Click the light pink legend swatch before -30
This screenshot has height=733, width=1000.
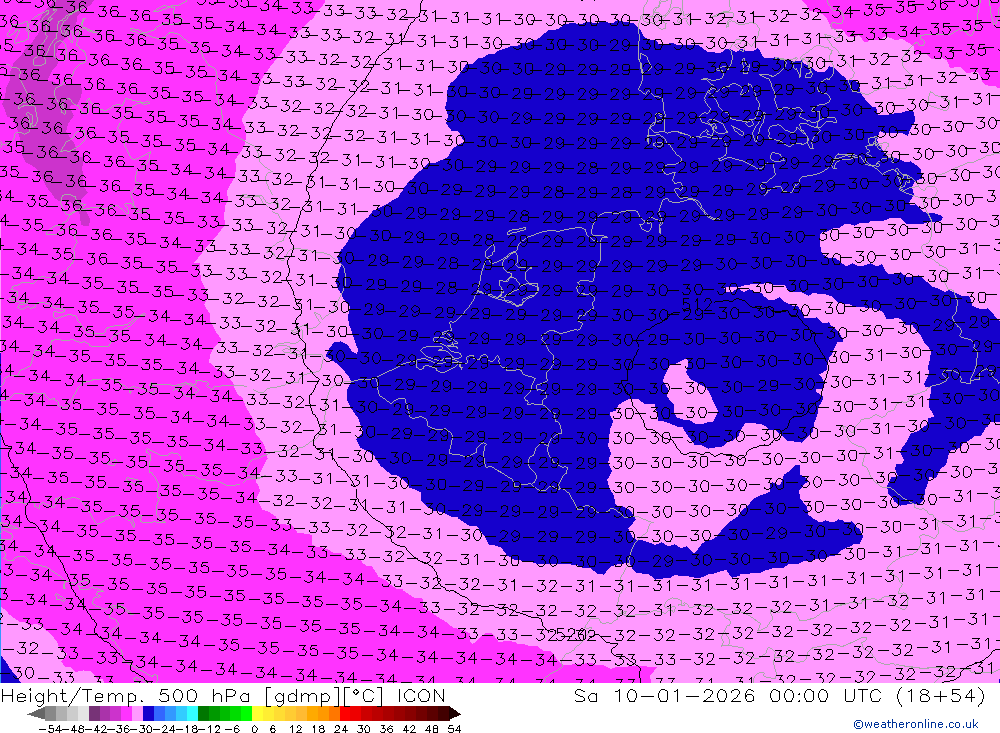tap(137, 713)
